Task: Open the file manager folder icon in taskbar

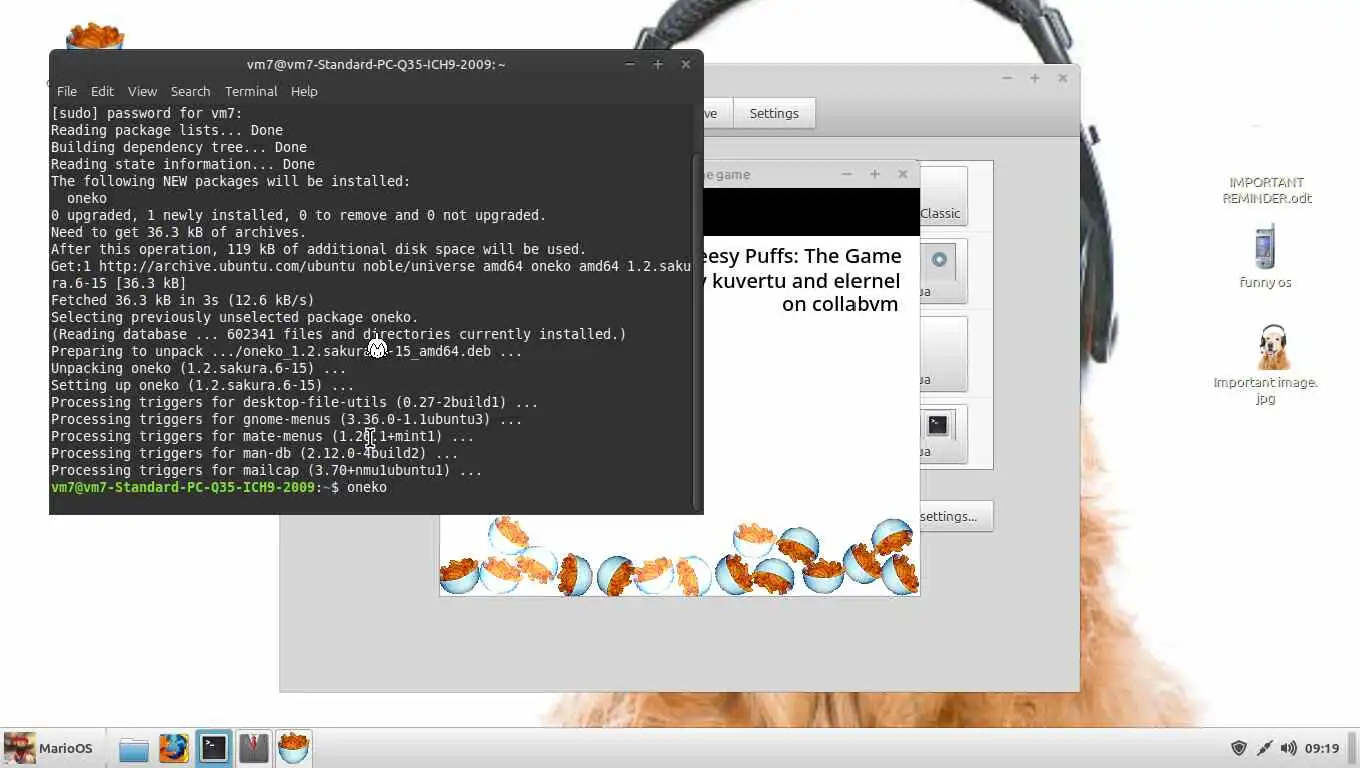Action: tap(133, 748)
